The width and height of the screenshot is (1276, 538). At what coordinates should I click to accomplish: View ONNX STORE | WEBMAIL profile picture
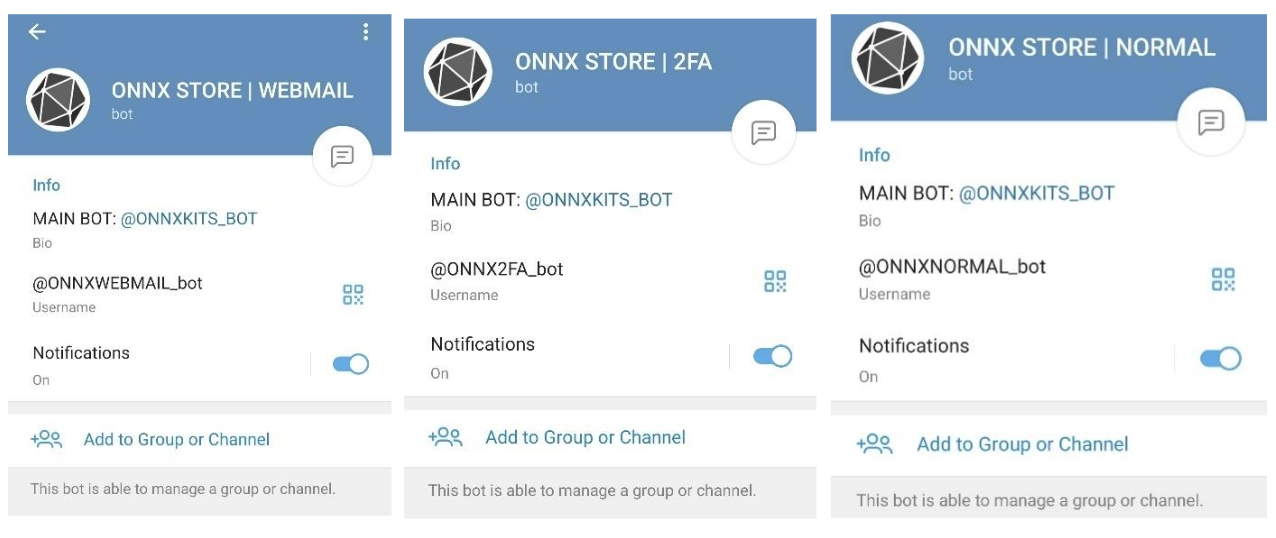click(x=58, y=100)
